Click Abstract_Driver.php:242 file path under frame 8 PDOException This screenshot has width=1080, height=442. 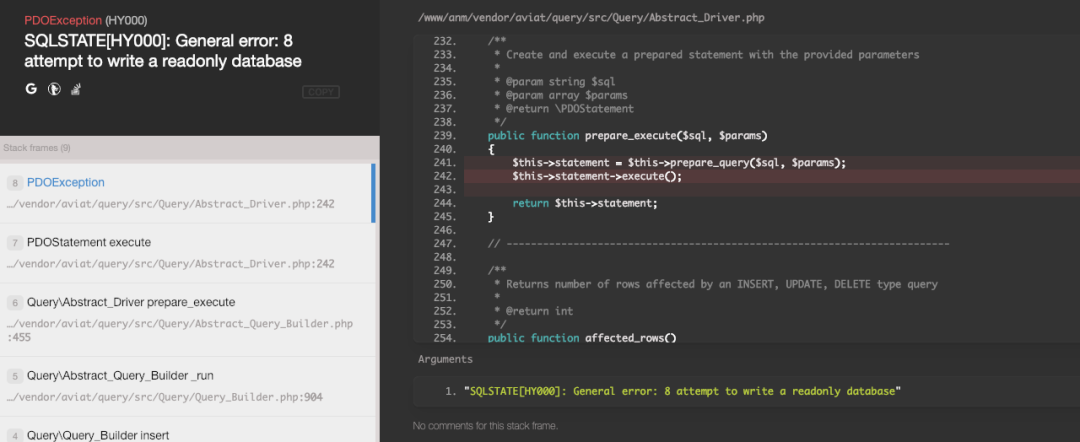point(171,204)
